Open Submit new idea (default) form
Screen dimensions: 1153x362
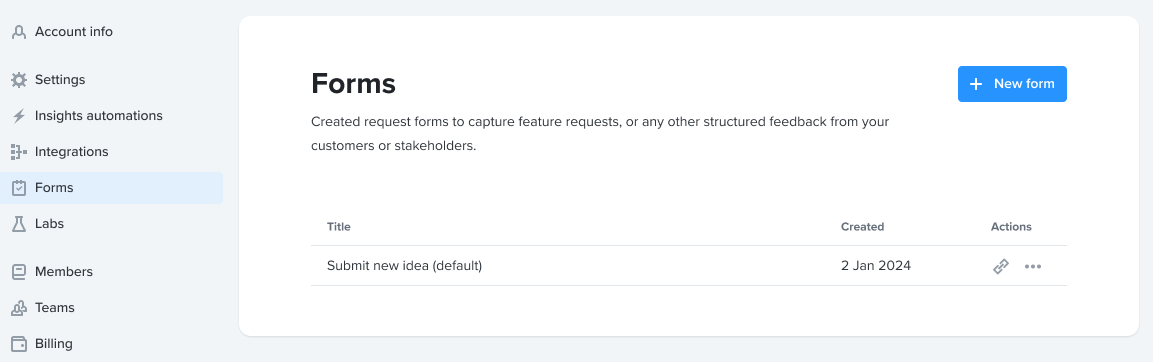(x=404, y=266)
